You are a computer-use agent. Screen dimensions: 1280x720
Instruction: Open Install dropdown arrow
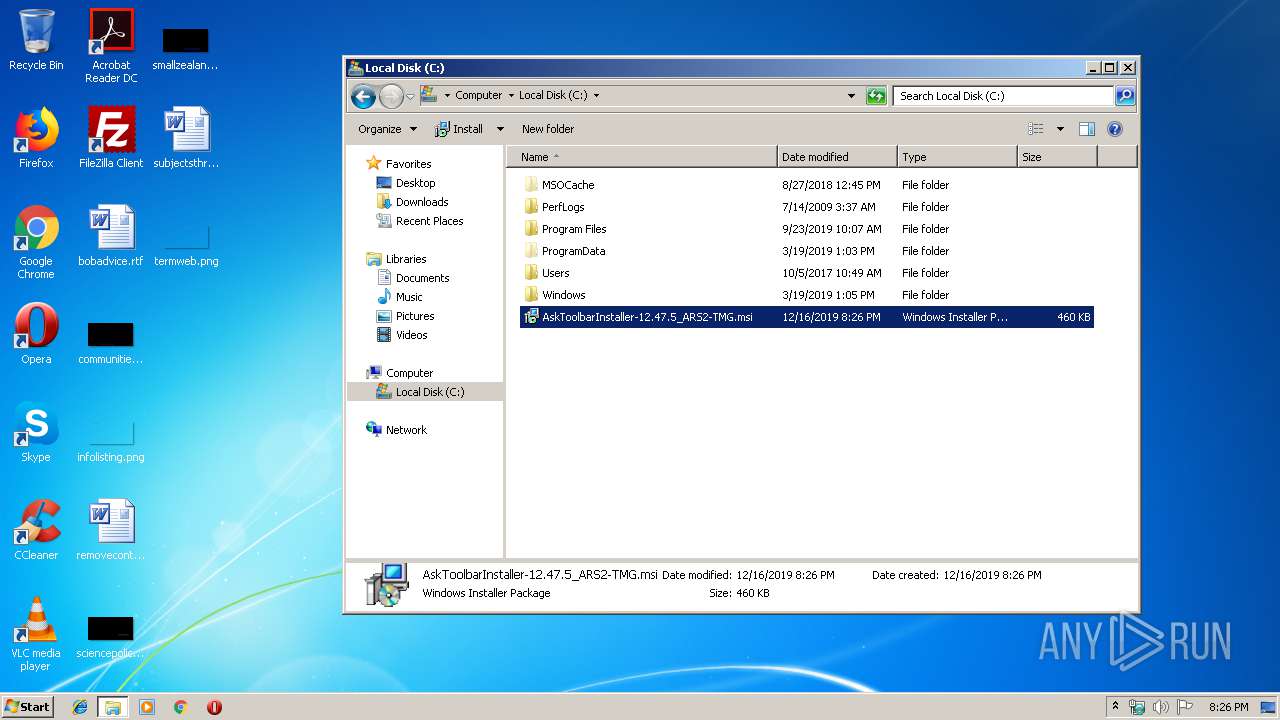500,129
